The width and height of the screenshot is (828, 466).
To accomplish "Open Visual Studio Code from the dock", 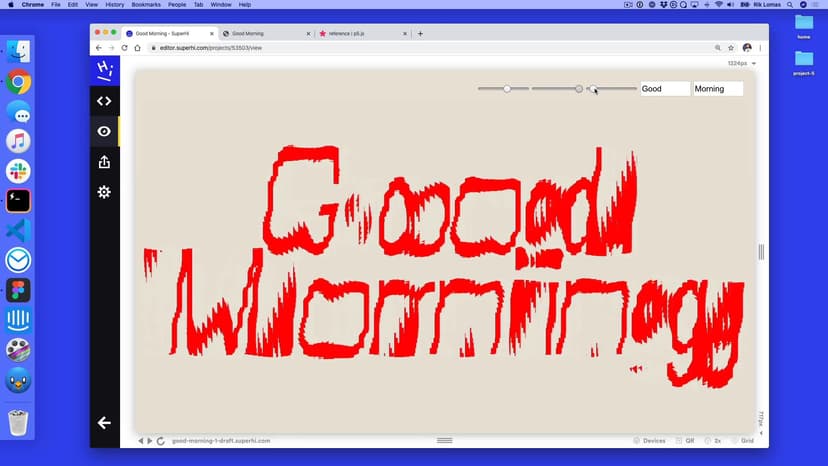I will (x=18, y=230).
